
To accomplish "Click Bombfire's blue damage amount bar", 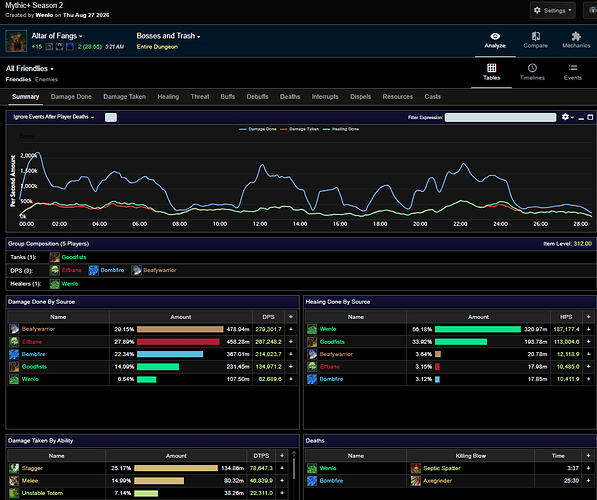I will (x=170, y=354).
